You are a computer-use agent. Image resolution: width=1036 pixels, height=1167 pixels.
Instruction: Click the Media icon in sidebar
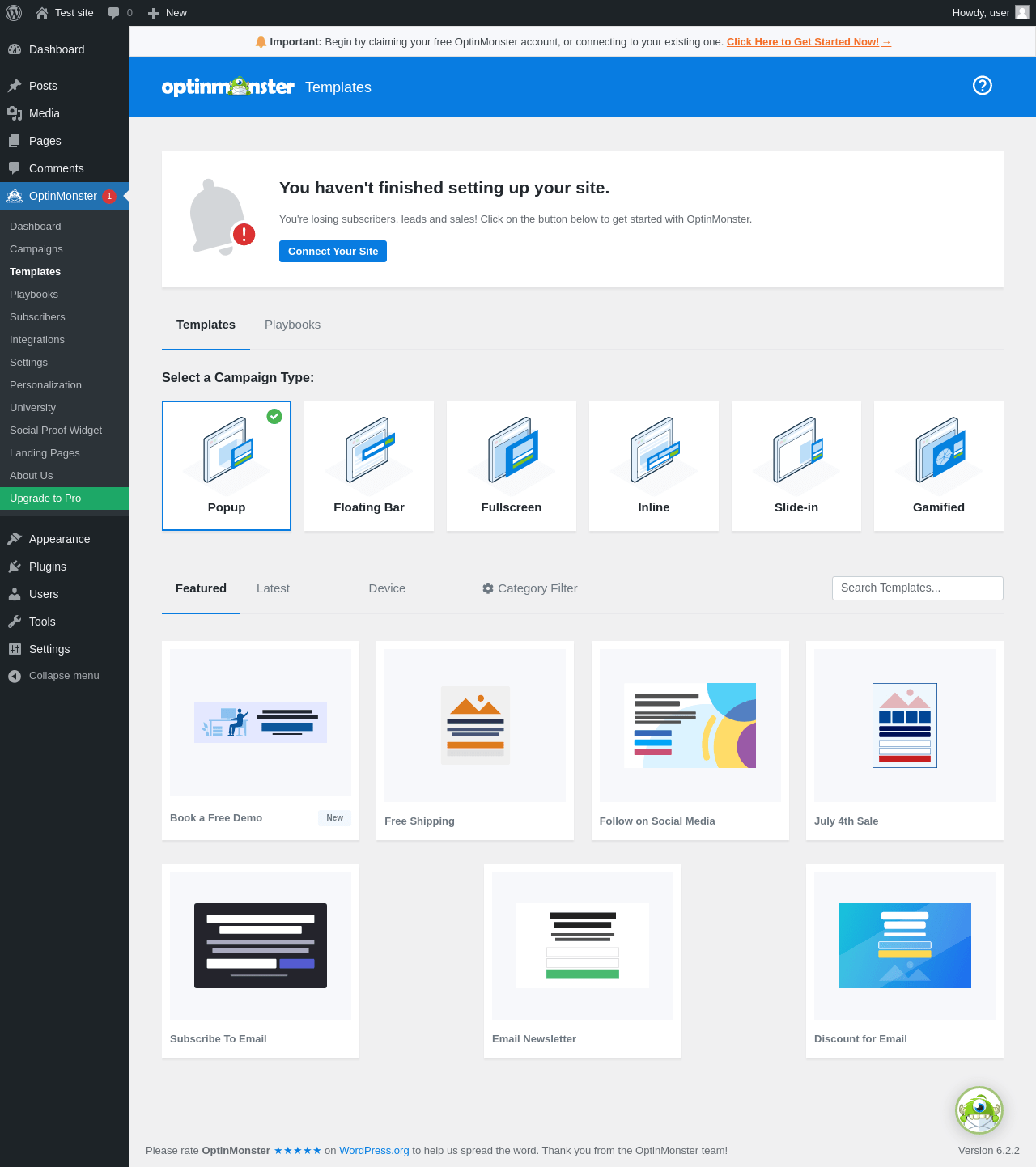point(15,113)
